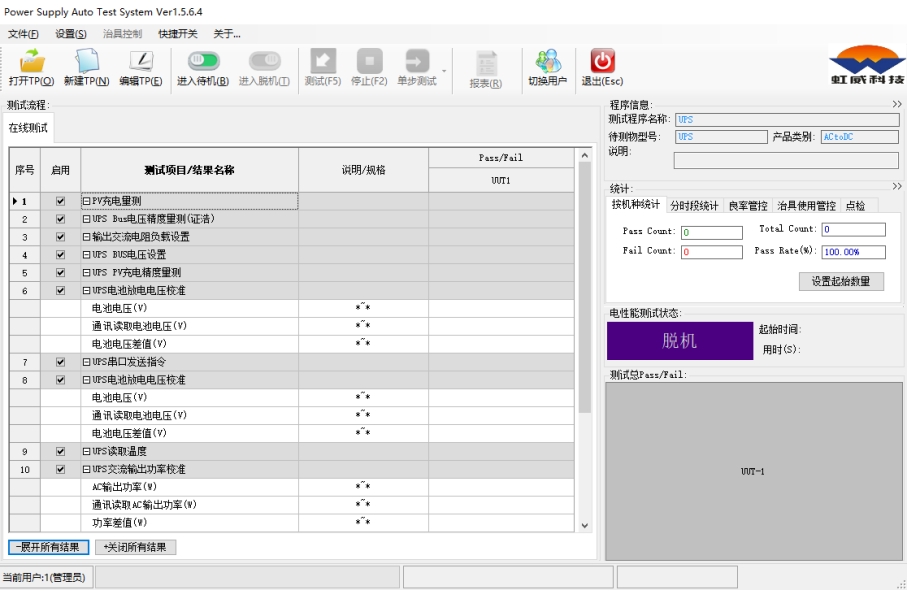
Task: Click the purple 脱机 status box
Action: click(x=680, y=341)
